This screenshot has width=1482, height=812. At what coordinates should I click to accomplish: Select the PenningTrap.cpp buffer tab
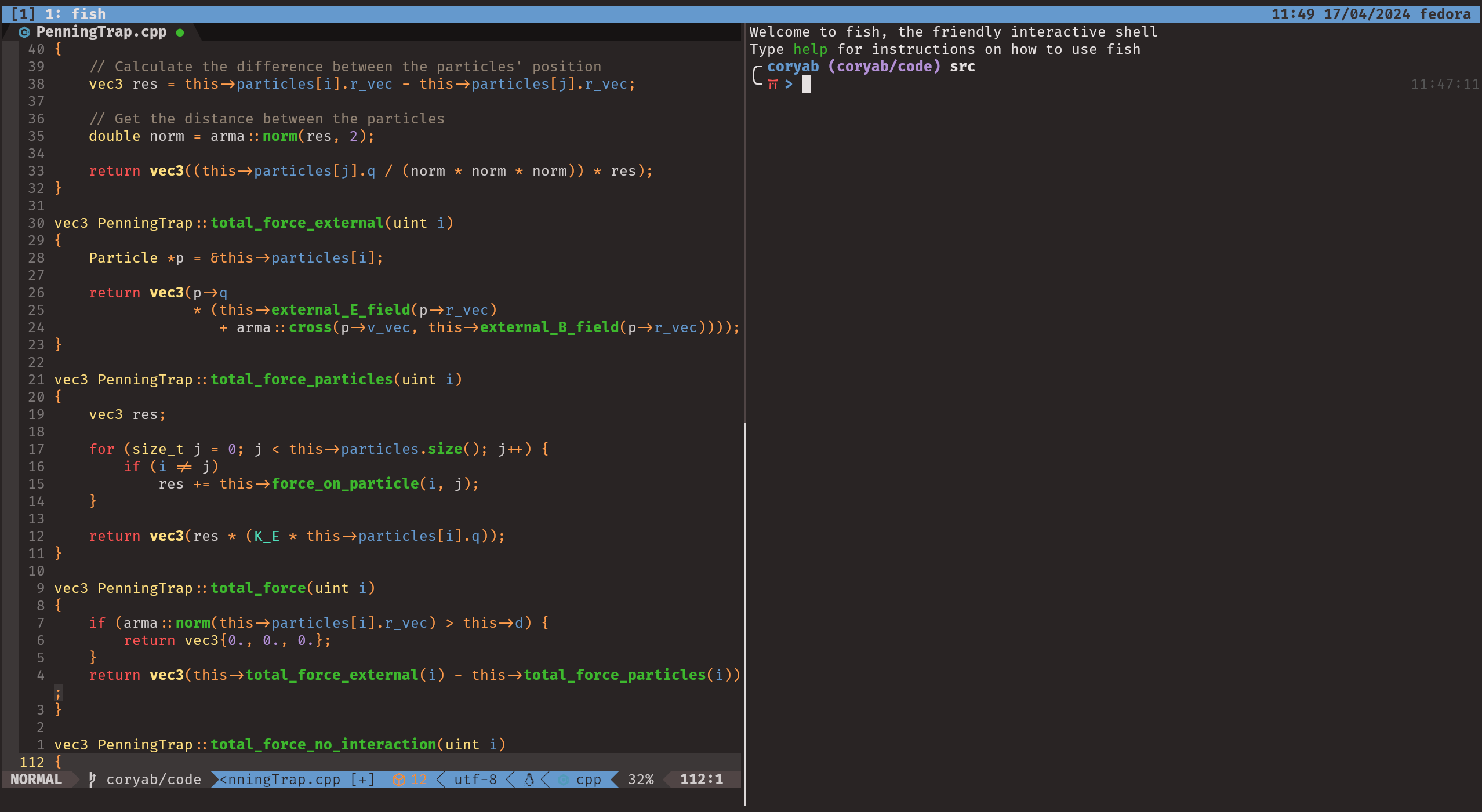tap(101, 32)
